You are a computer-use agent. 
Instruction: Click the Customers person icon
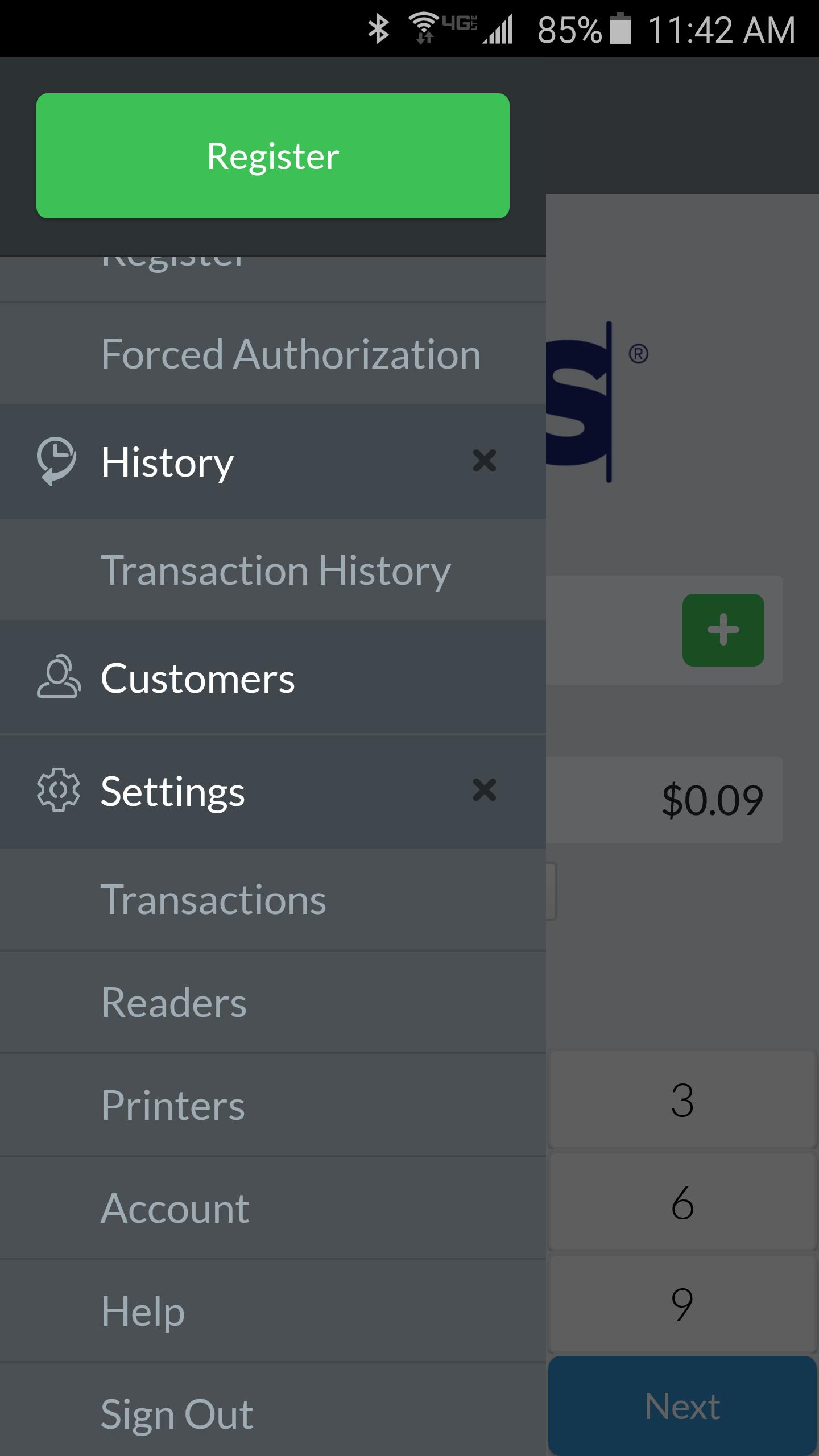(58, 677)
